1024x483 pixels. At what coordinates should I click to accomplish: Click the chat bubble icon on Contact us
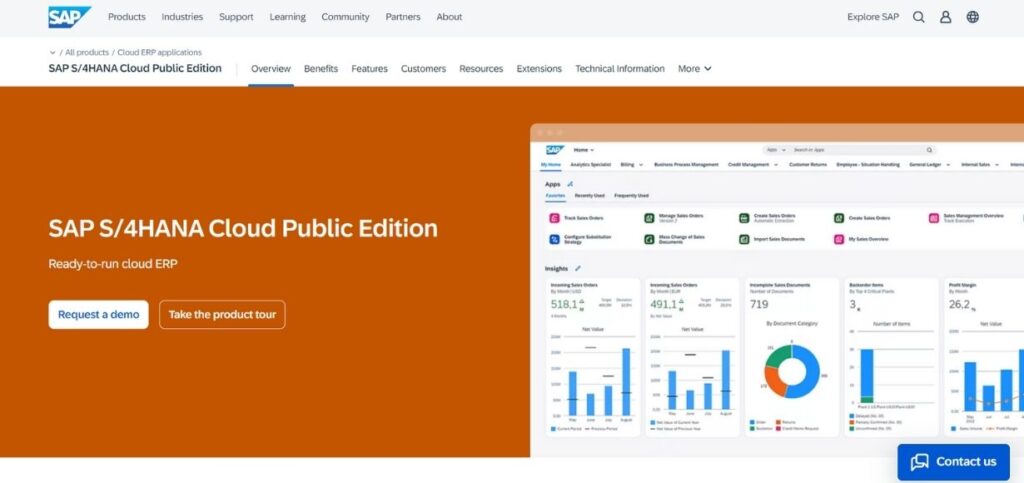pyautogui.click(x=919, y=462)
